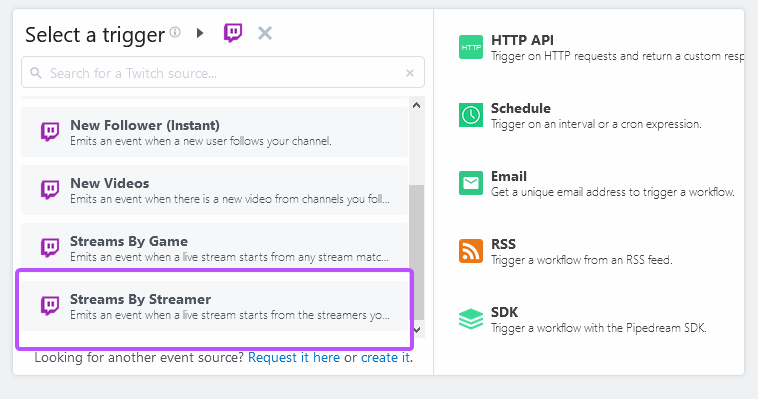Click the Email envelope icon
The image size is (758, 399).
point(471,183)
